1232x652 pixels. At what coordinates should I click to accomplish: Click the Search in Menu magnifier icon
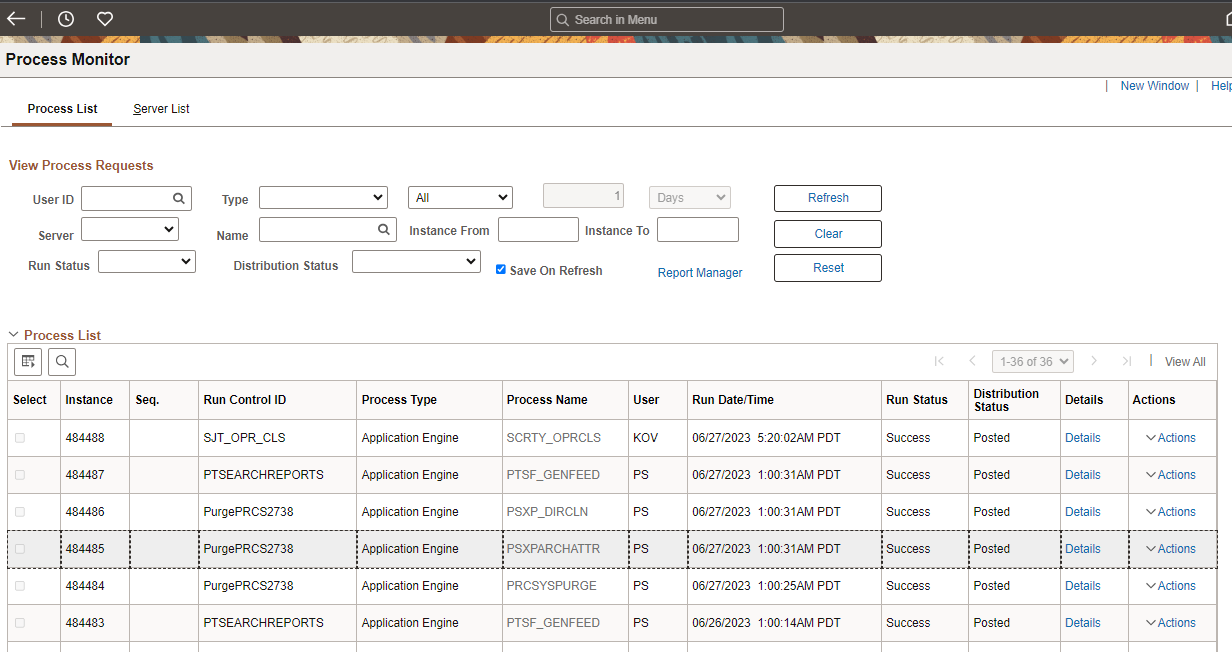tap(561, 19)
